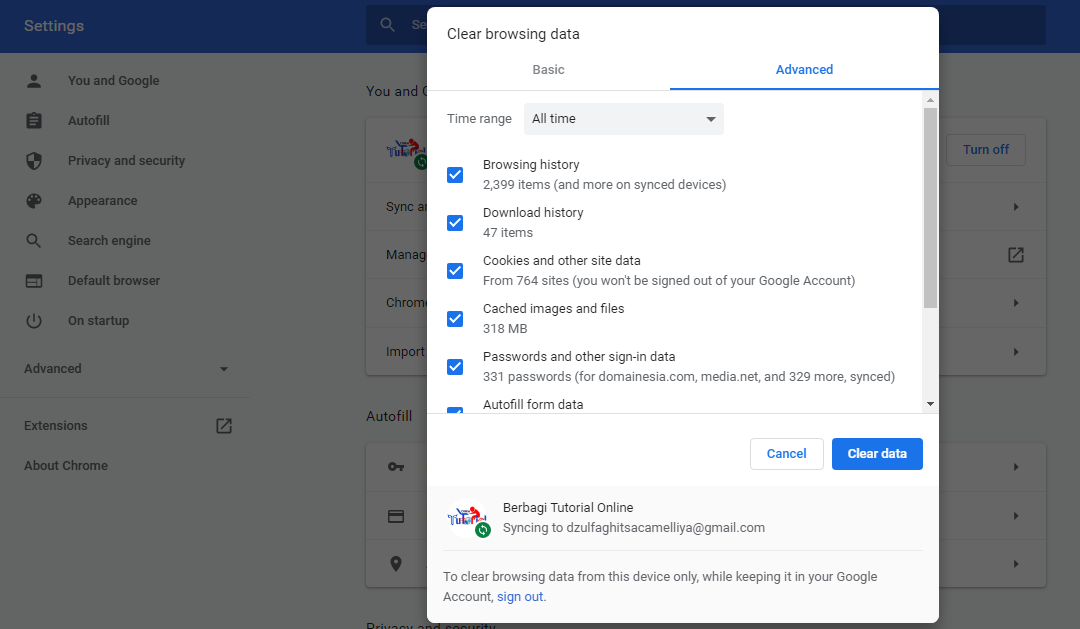Click the Settings page title
Screen dimensions: 1080x629
54,25
